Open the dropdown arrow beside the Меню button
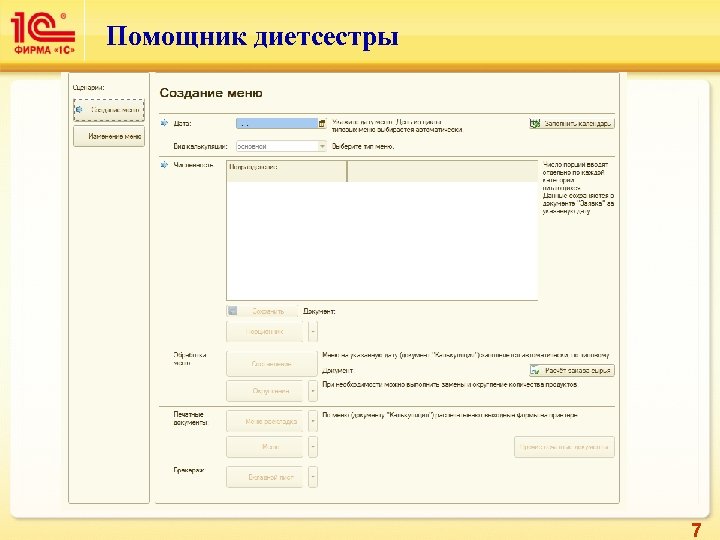 [x=313, y=447]
